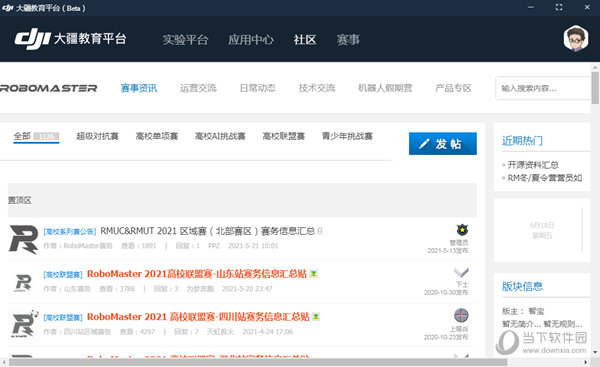Viewport: 600px width, 367px height.
Task: Filter by 超级对抗赛
Action: coord(98,136)
